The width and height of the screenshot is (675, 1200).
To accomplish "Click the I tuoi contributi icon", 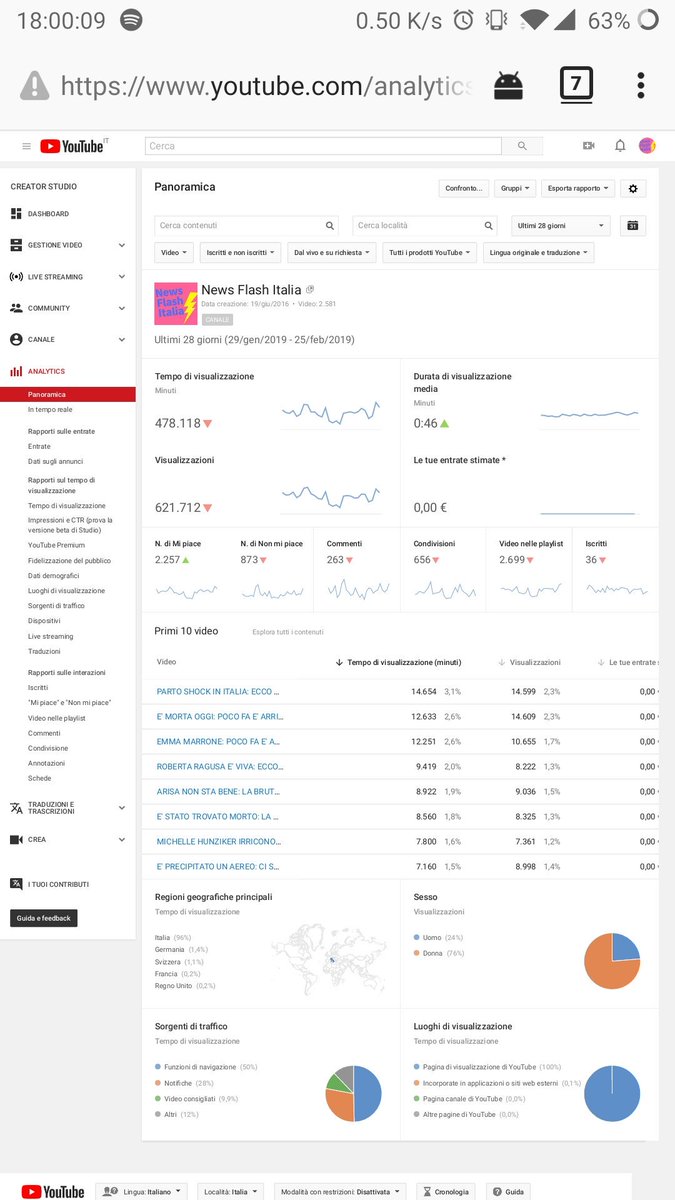I will click(16, 884).
